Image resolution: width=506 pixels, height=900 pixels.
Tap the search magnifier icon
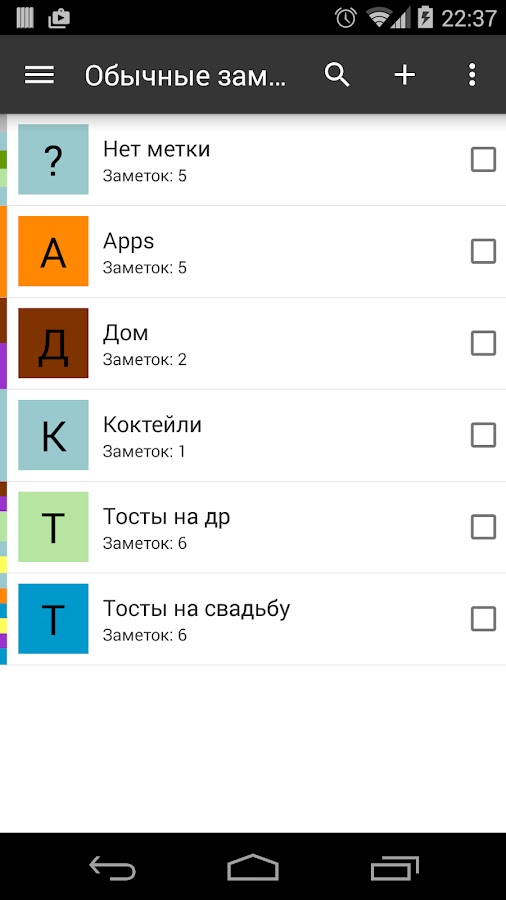click(337, 75)
